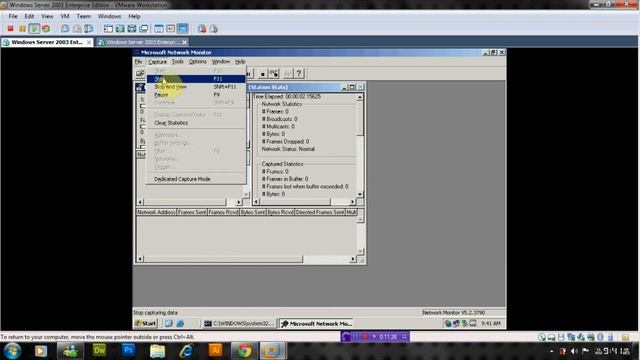Click the Network Monitor stop and view icon
Viewport: 640px width, 360px height.
click(x=274, y=73)
